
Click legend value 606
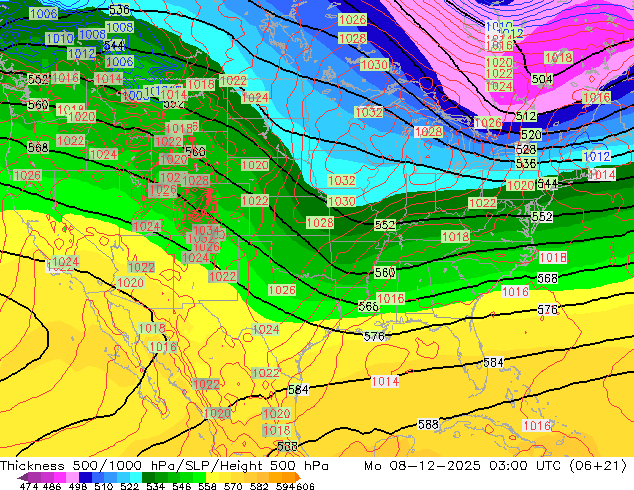[305, 486]
